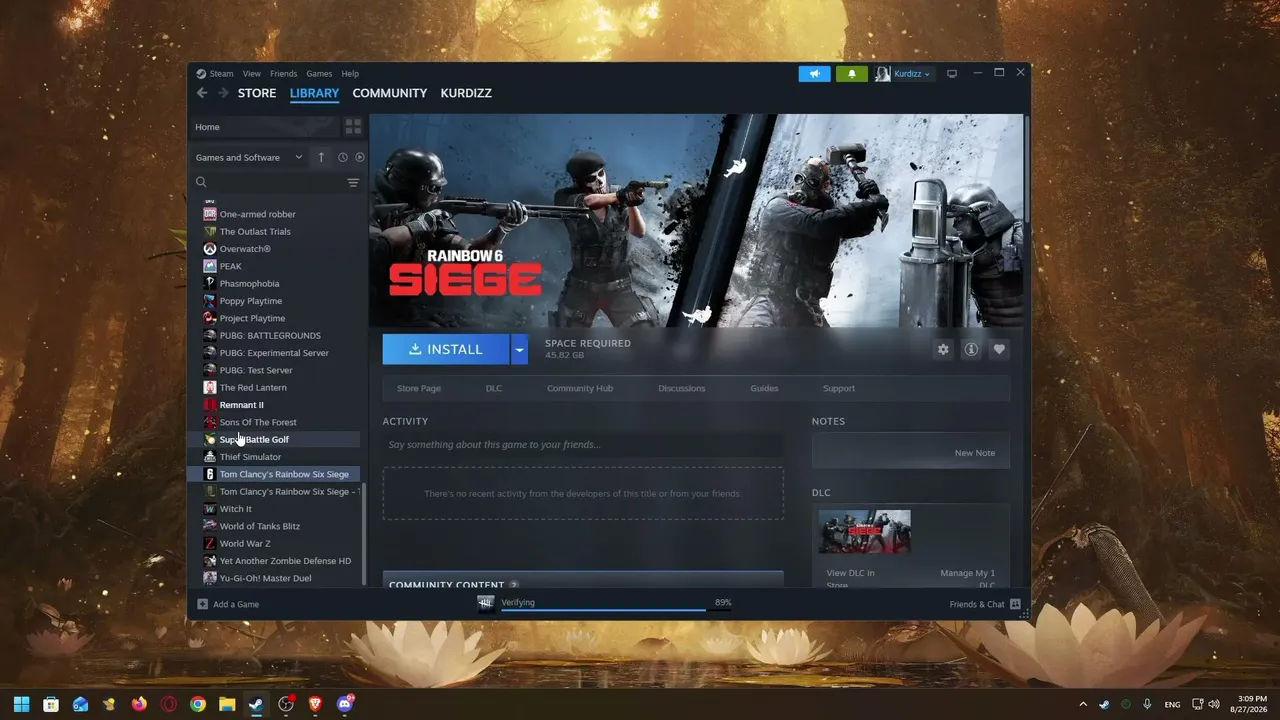The image size is (1280, 720).
Task: Open the Windows Start menu
Action: tap(22, 704)
